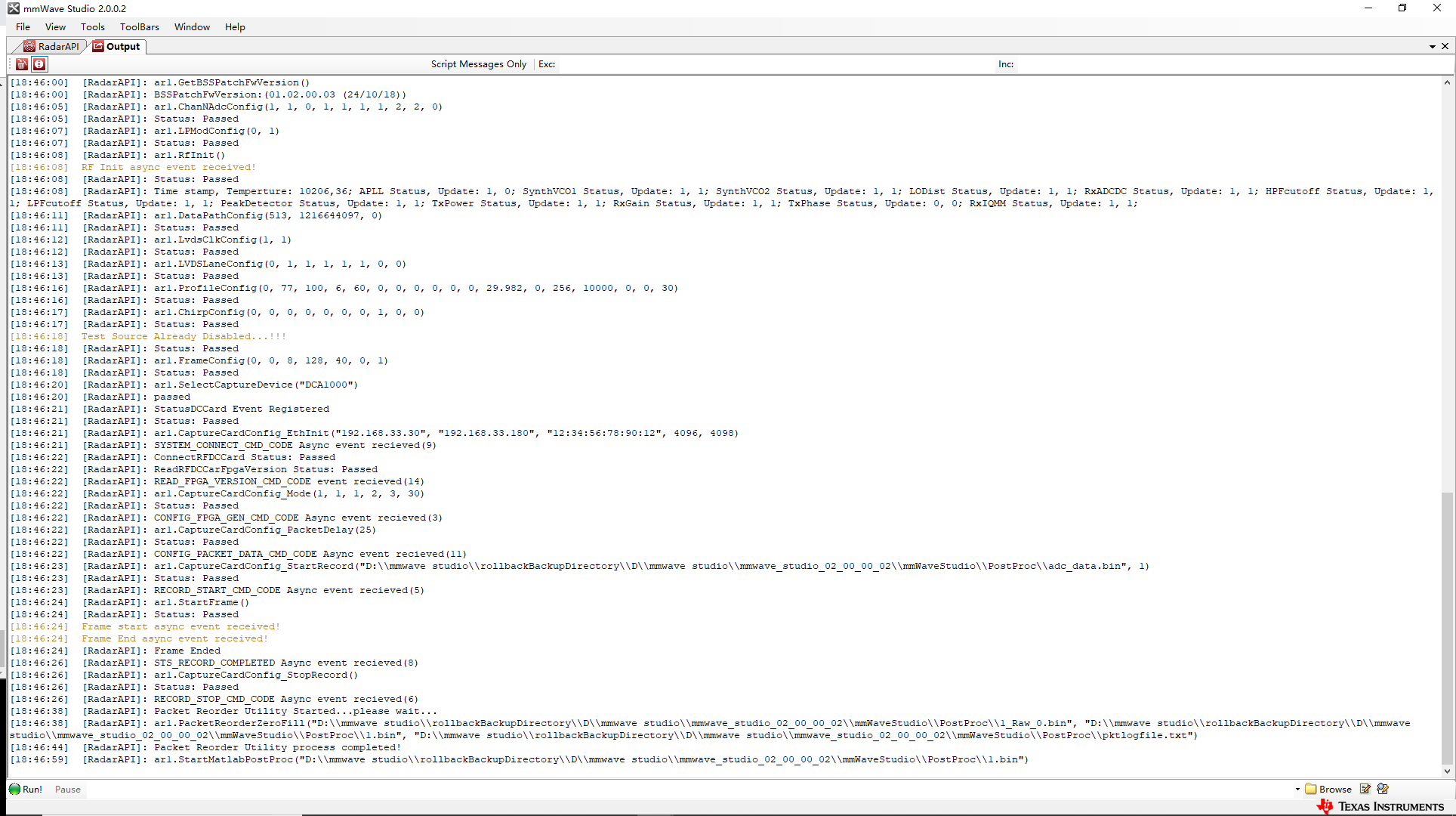Toggle Script Messages Only filter
Viewport: 1456px width, 816px height.
479,64
